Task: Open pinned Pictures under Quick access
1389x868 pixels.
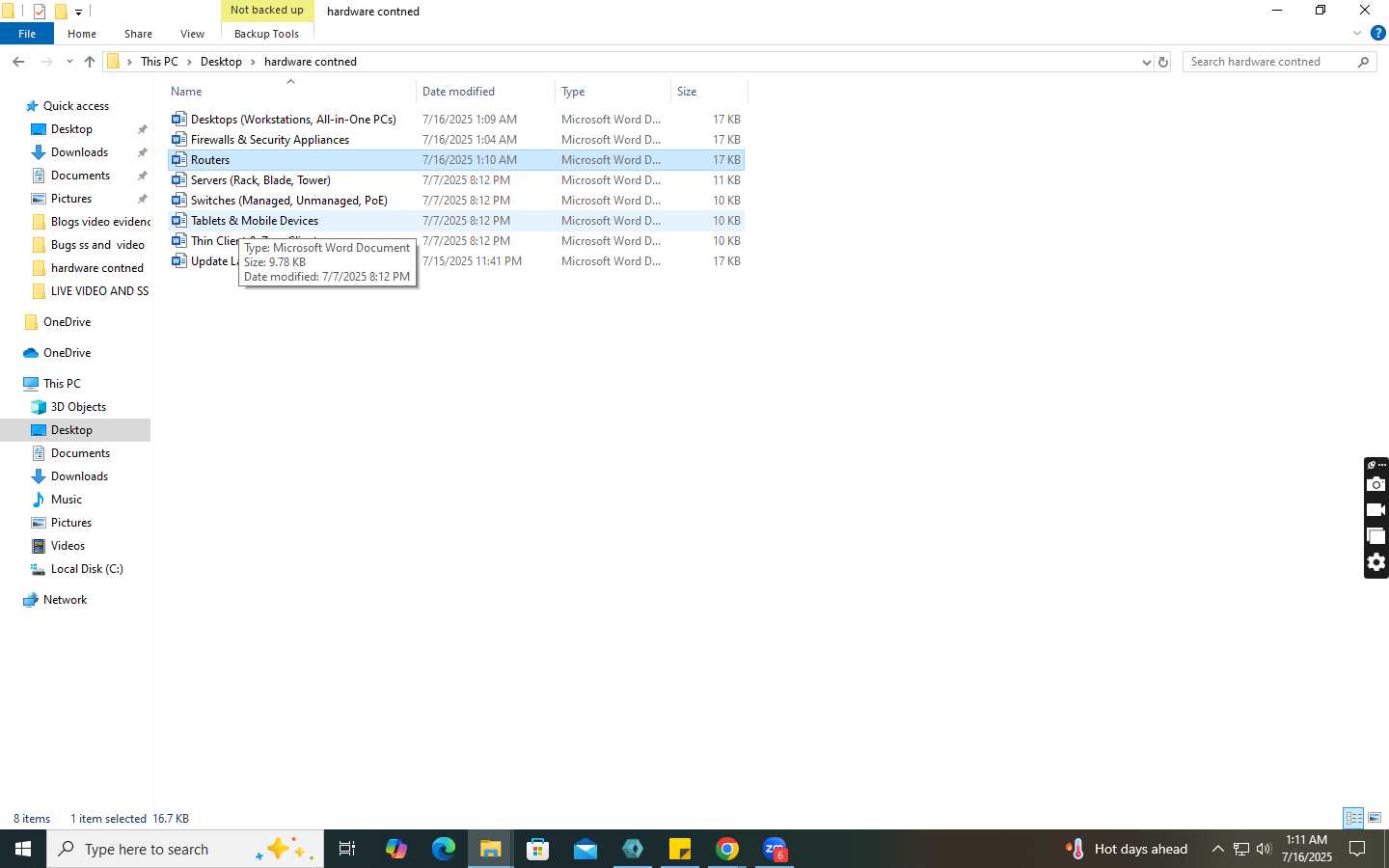Action: point(71,199)
